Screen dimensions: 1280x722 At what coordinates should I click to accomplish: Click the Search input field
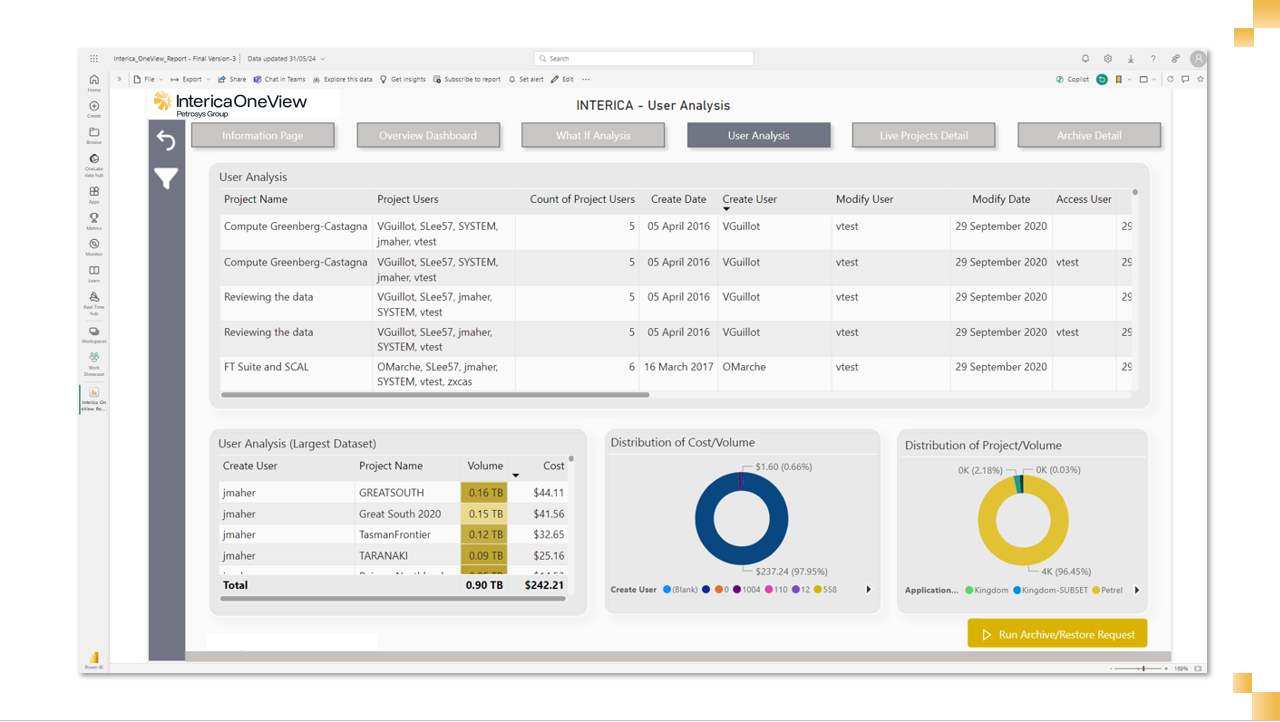(x=643, y=59)
